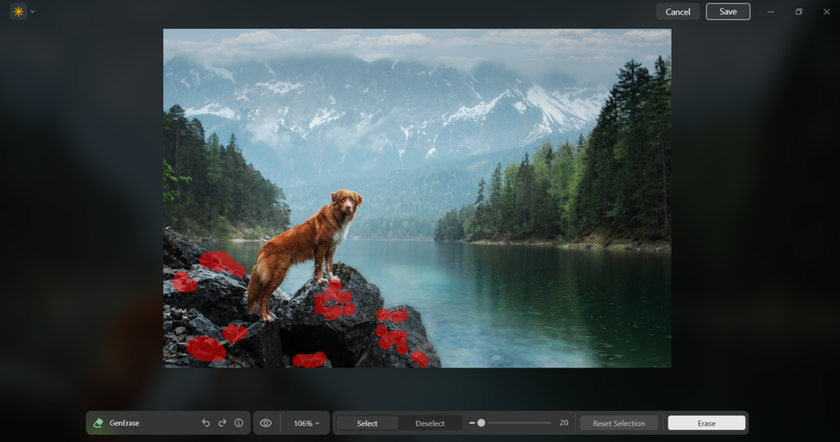Toggle the eye preview visibility icon

tap(266, 423)
